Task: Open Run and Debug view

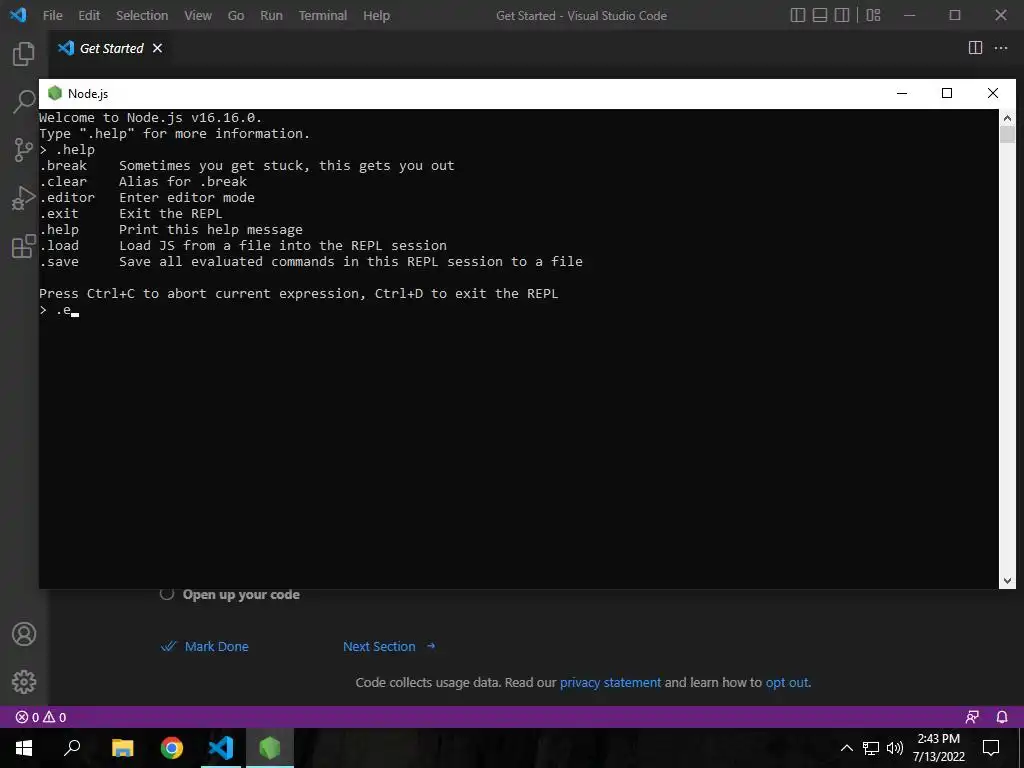Action: coord(24,198)
